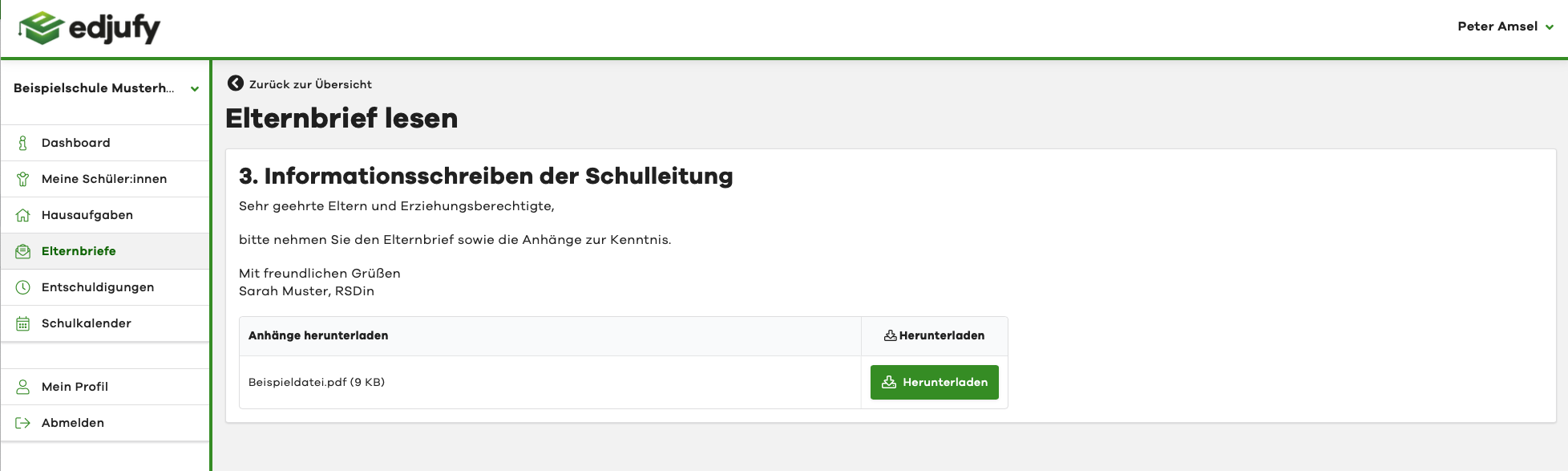
Task: Click the Abmelden logout arrow icon
Action: point(23,423)
